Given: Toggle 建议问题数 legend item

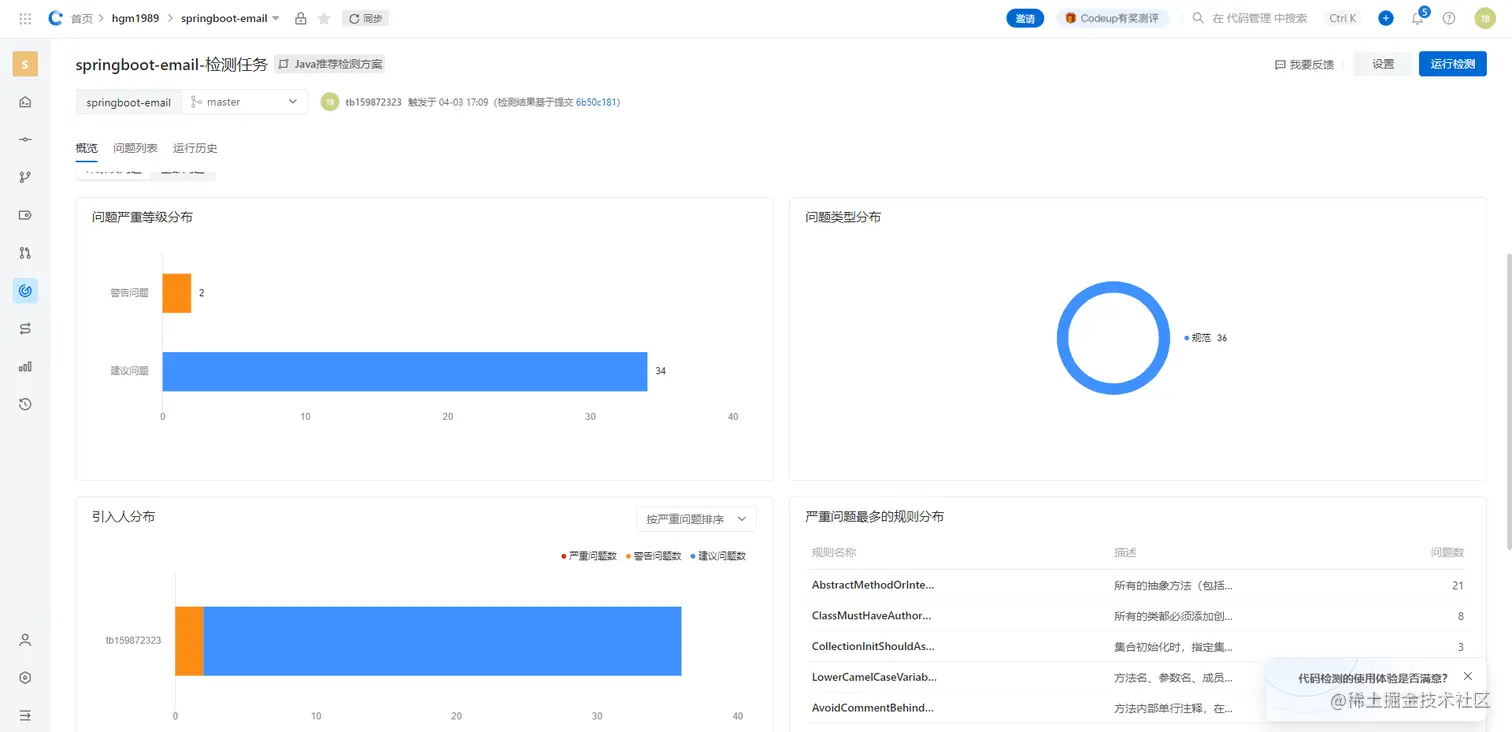Looking at the screenshot, I should tap(718, 555).
